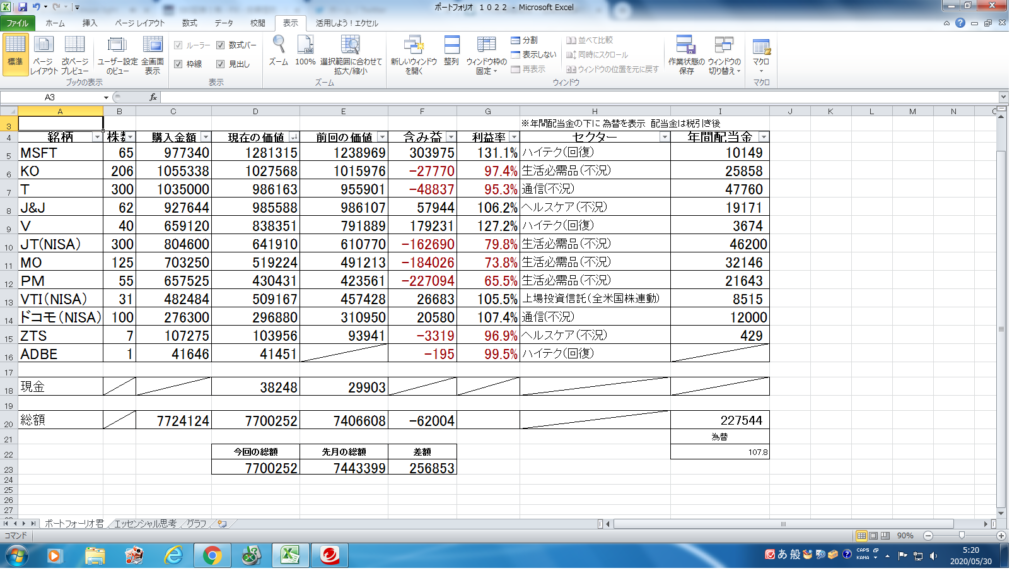Click the Undo icon in quick access toolbar
Viewport: 1024px width, 573px height.
click(37, 7)
